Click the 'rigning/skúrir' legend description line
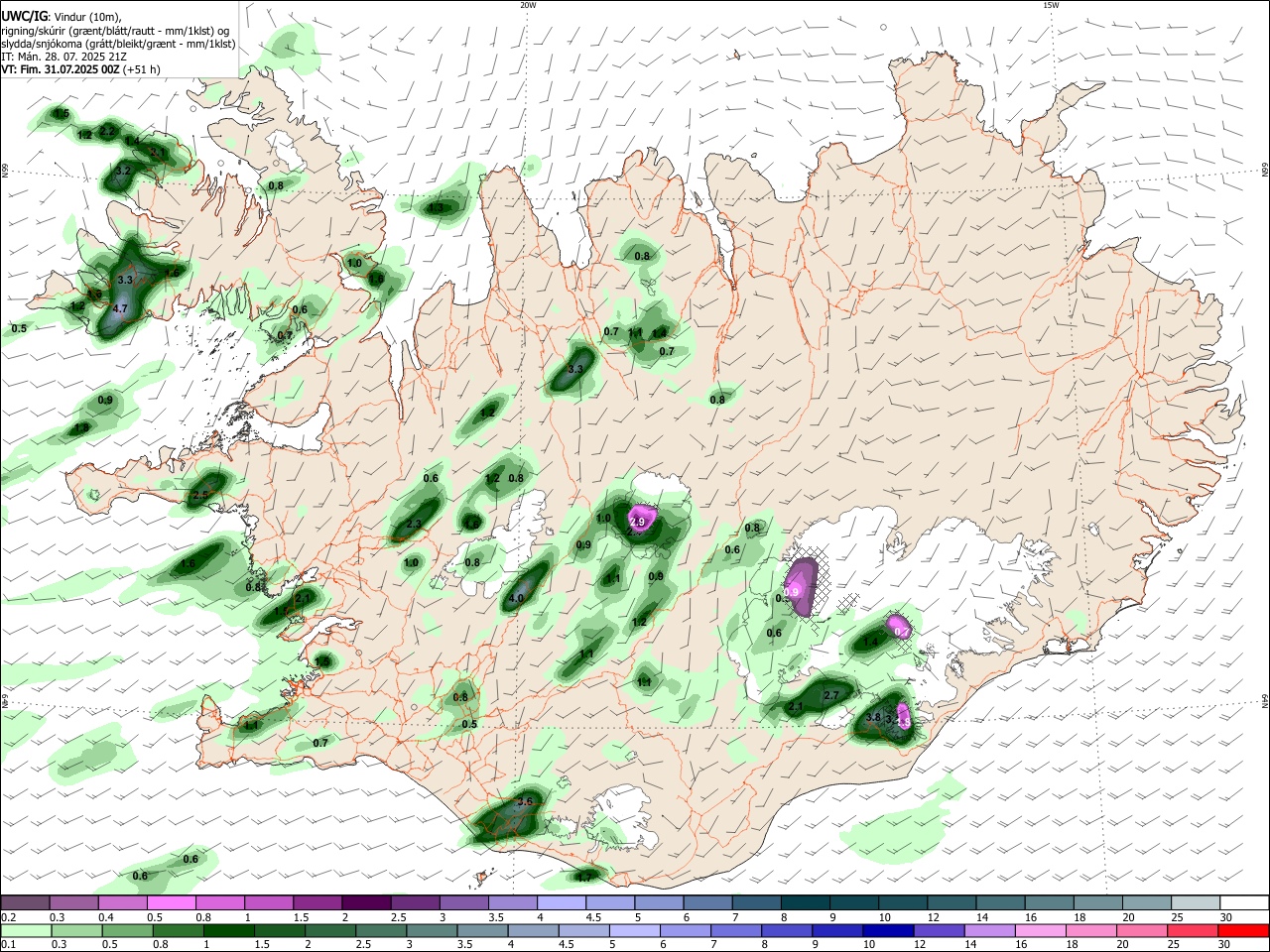Screen dimensions: 1270x952 point(114,30)
